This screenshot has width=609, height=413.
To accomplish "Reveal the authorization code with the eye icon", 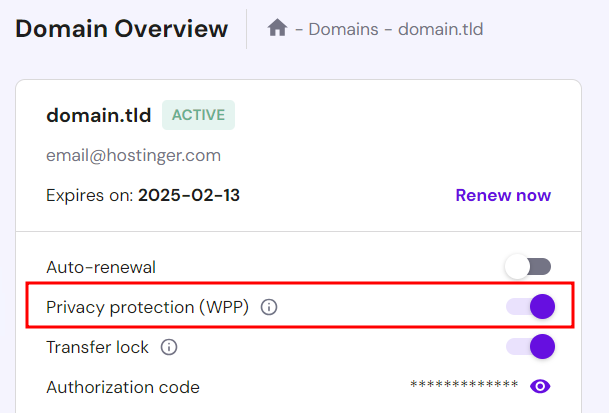I will tap(541, 386).
